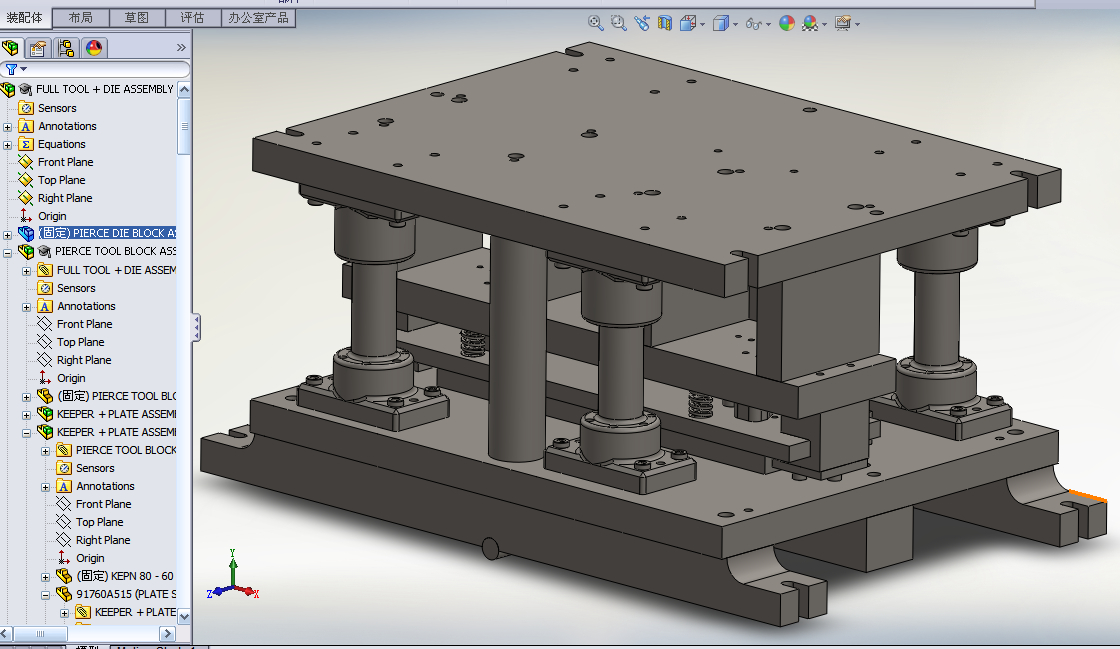Viewport: 1120px width, 649px height.
Task: Click the Display Style cube icon
Action: (721, 23)
